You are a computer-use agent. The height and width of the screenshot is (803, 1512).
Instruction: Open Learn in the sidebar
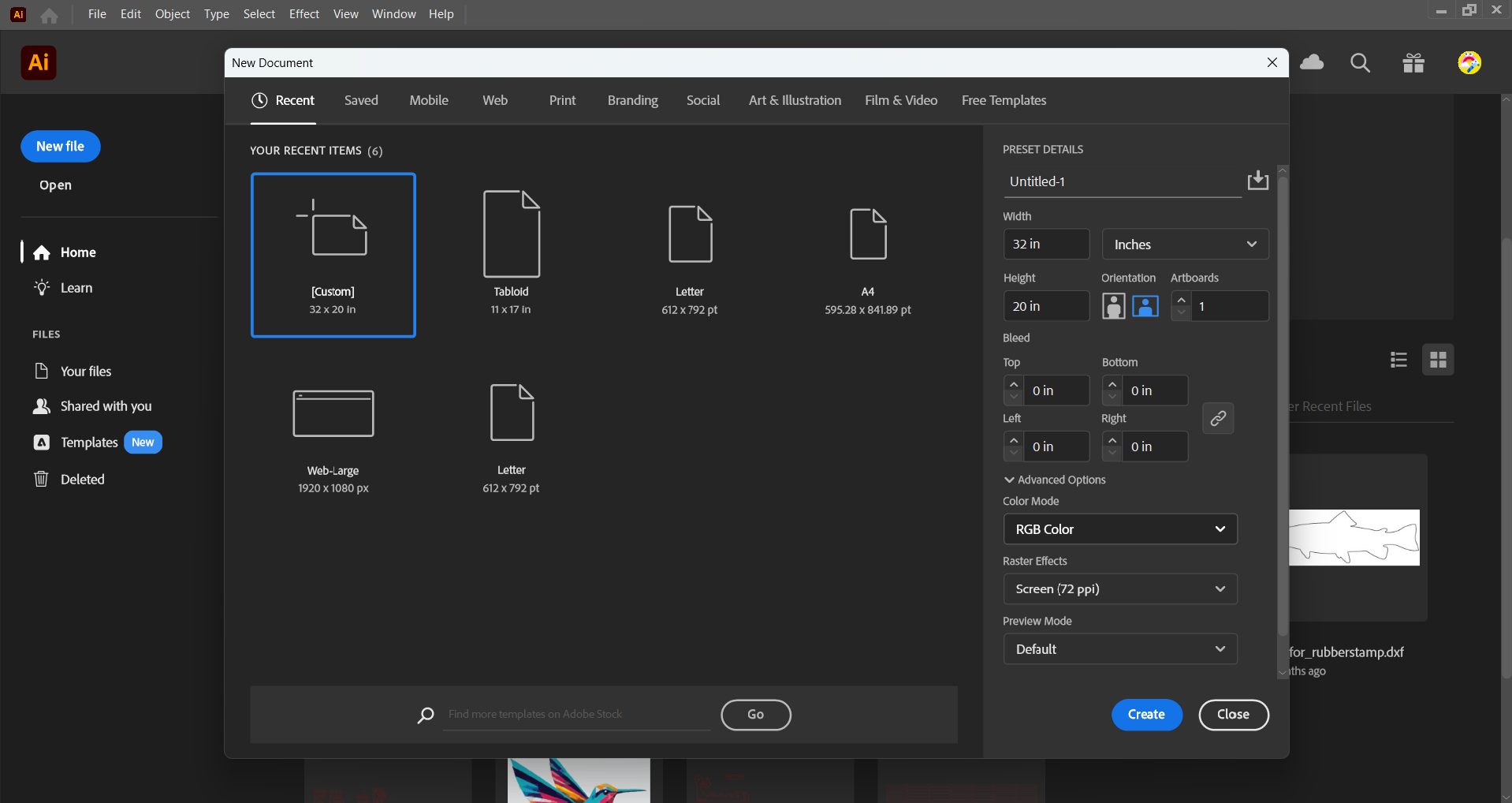coord(62,288)
